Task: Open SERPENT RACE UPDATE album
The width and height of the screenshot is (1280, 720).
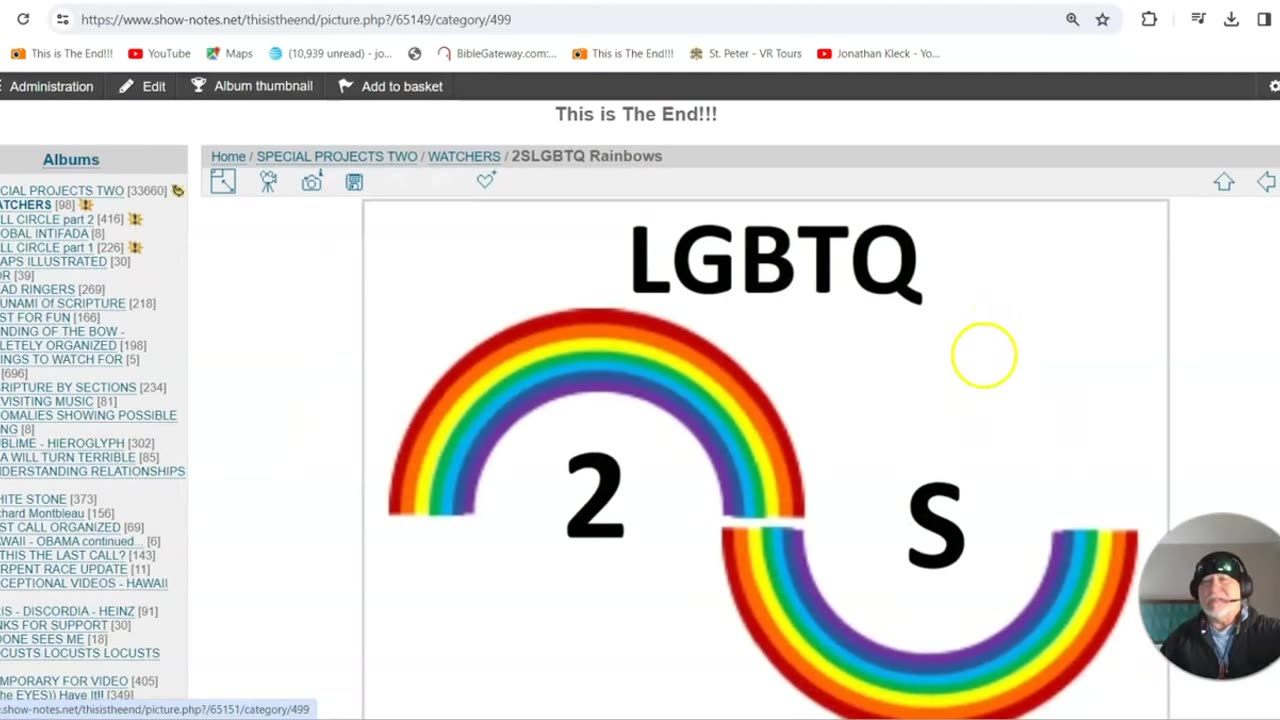Action: click(x=62, y=569)
